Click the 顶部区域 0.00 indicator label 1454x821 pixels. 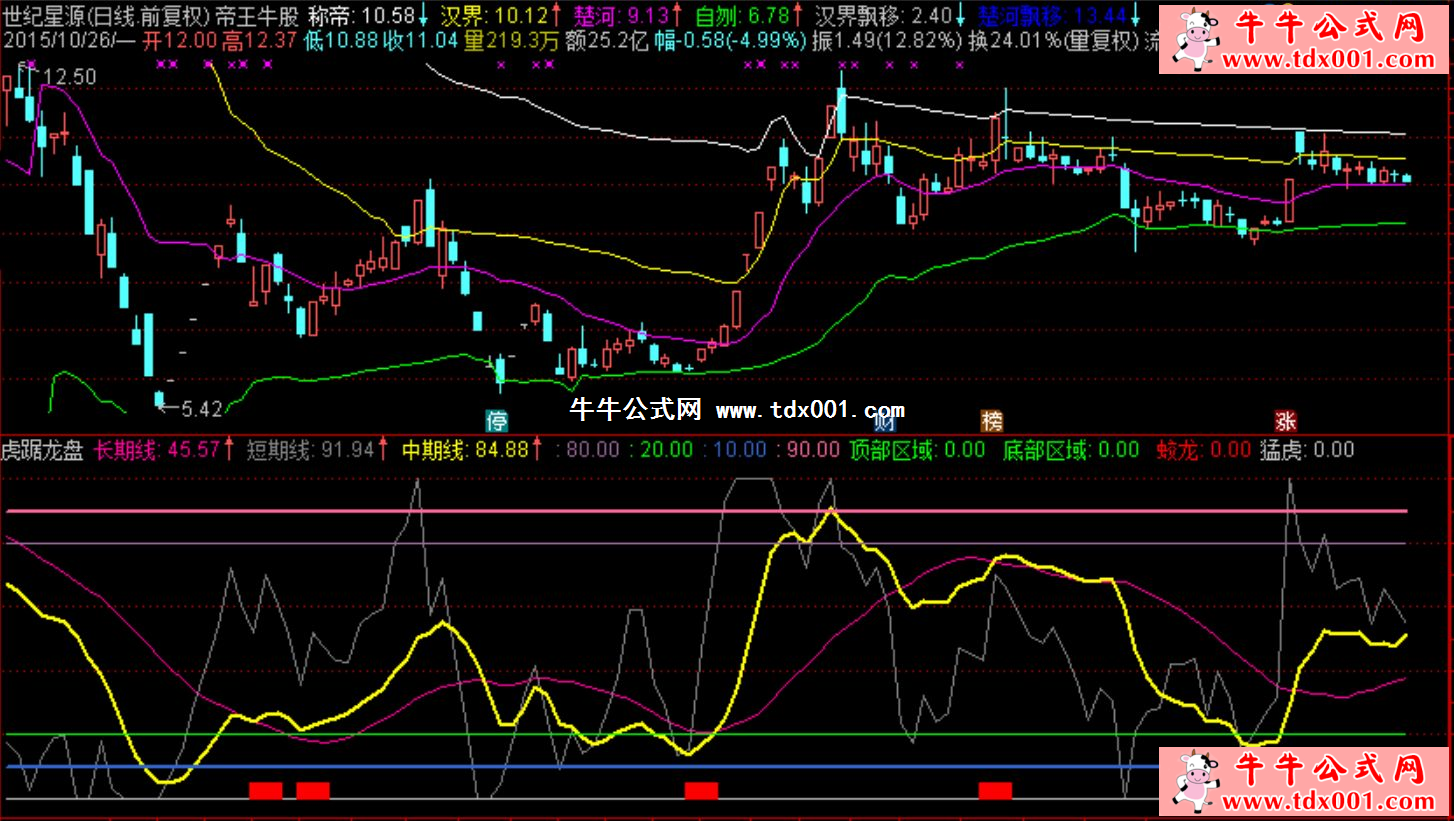917,450
